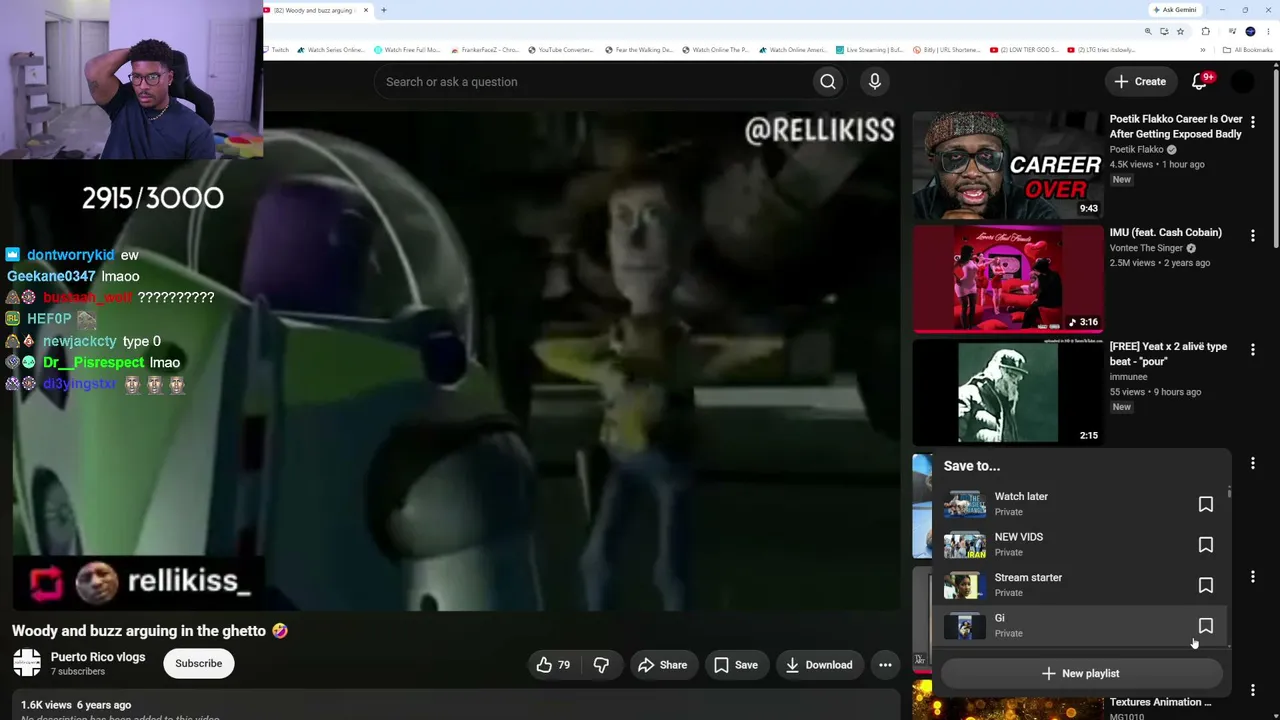
Task: Click the Stream starter playlist thumbnail
Action: tap(965, 585)
